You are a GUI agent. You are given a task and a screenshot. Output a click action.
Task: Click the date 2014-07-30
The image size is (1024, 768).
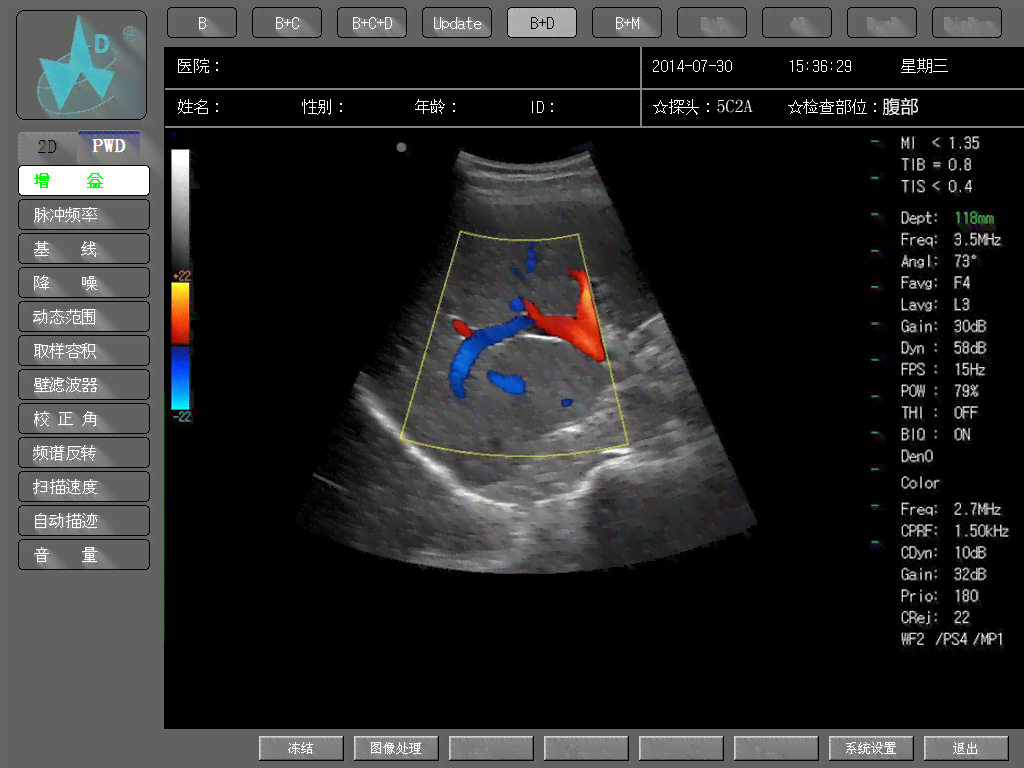click(692, 67)
